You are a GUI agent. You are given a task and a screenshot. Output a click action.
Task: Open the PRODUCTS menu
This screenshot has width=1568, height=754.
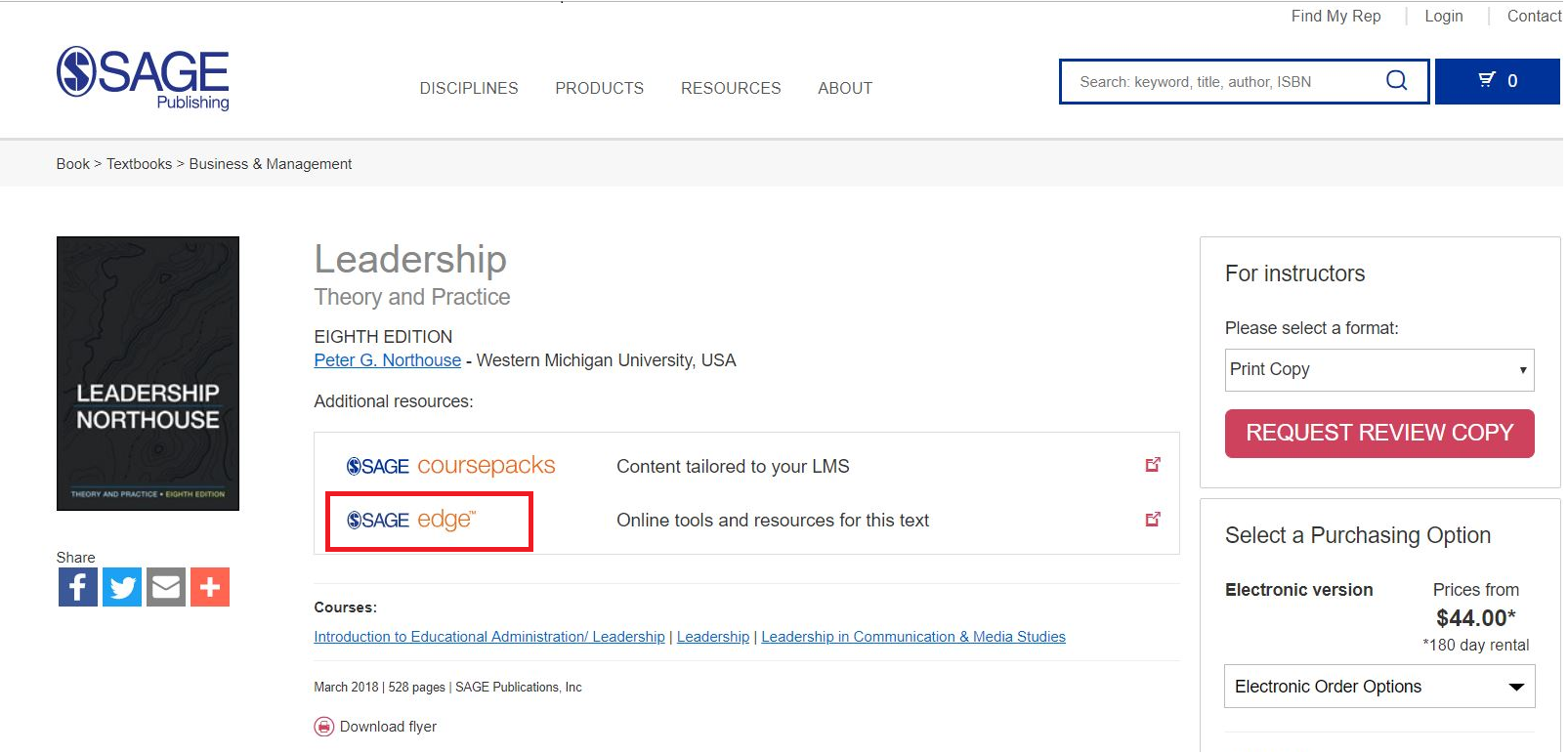tap(600, 88)
